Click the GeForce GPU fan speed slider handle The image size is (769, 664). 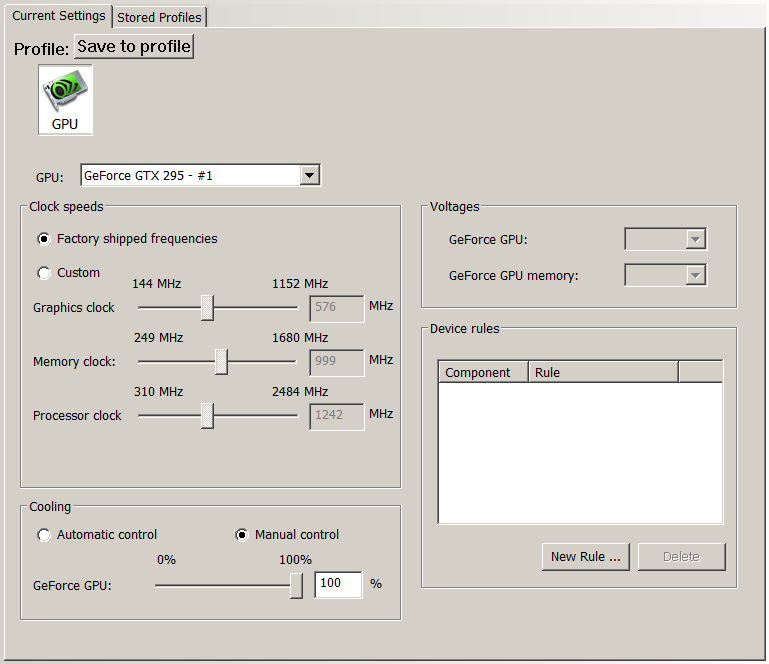(x=296, y=586)
